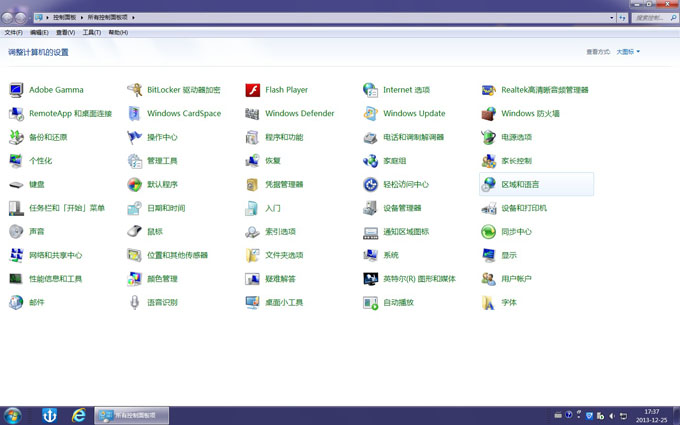Open RemoteApp 和桌面连接 icon

(x=16, y=114)
